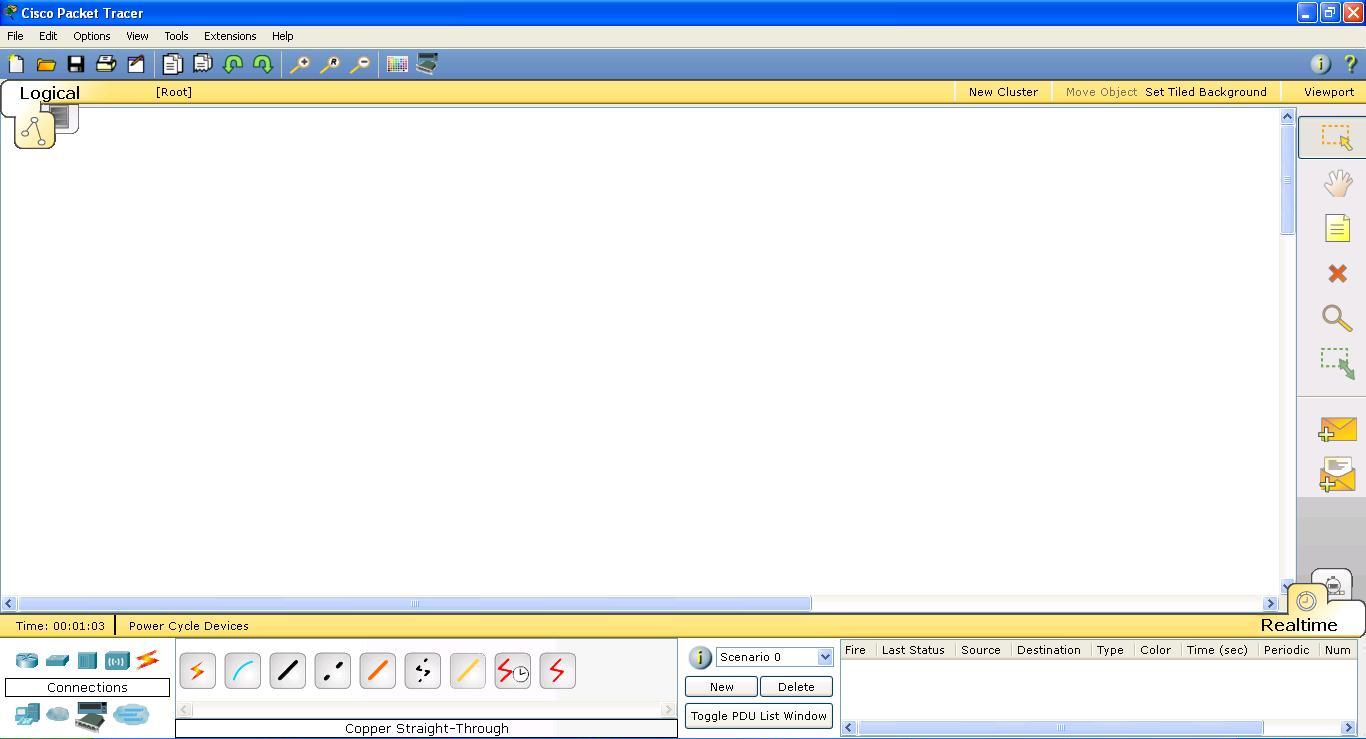
Task: Select the Hubs device category
Action: [87, 660]
